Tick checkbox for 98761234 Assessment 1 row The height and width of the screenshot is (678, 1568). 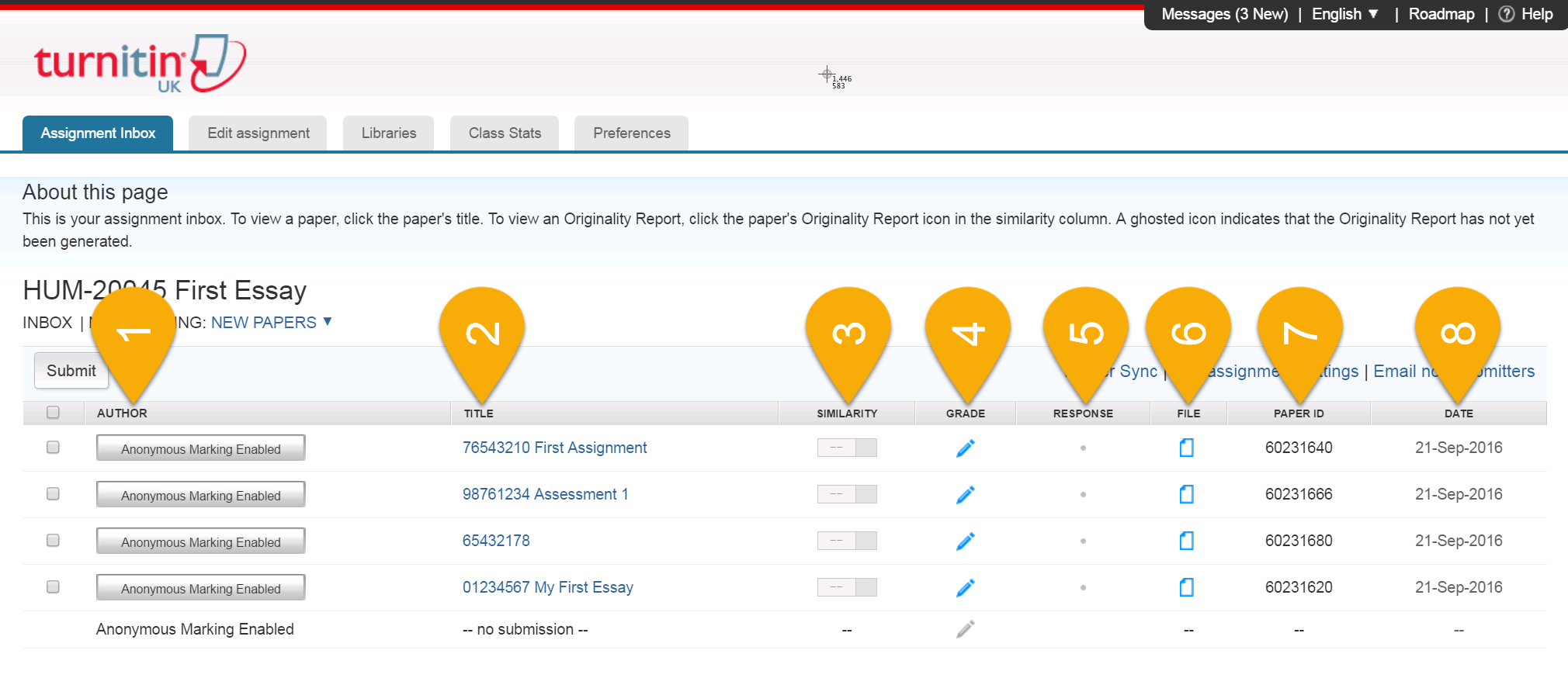53,493
